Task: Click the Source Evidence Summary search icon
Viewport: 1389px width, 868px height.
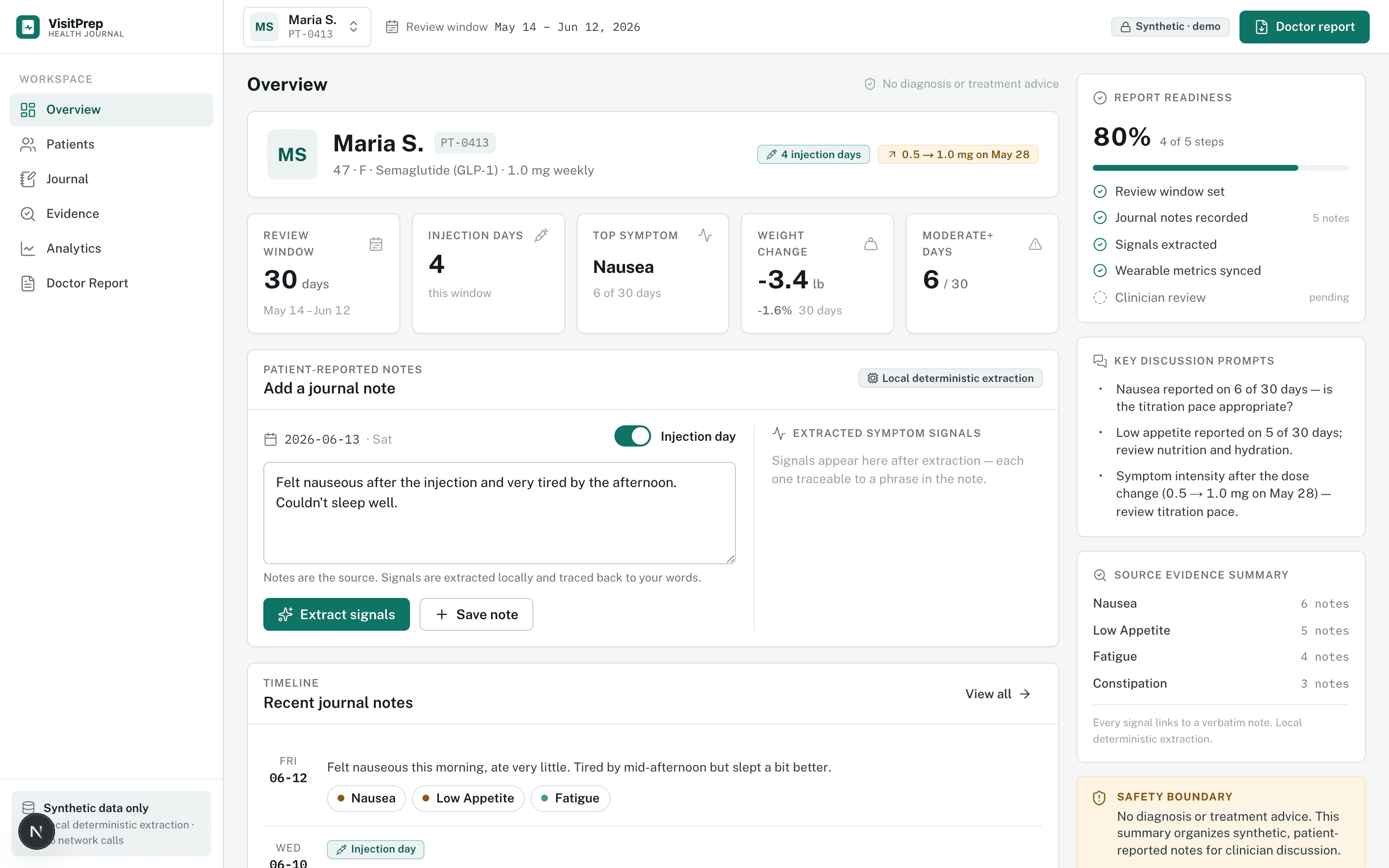Action: tap(1100, 575)
